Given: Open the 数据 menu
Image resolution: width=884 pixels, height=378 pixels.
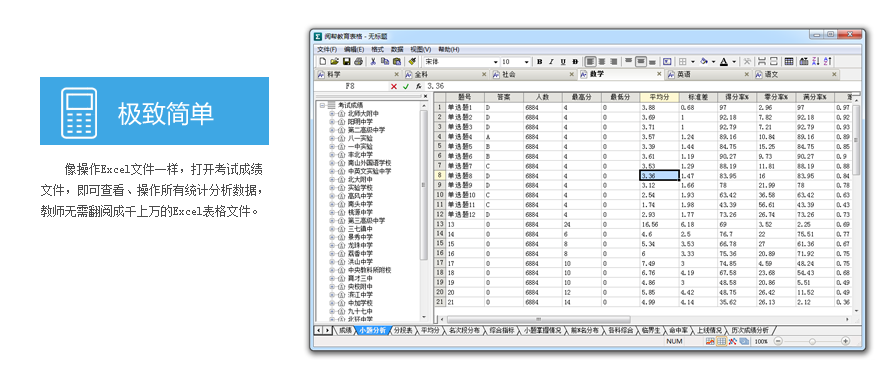Looking at the screenshot, I should pyautogui.click(x=397, y=50).
